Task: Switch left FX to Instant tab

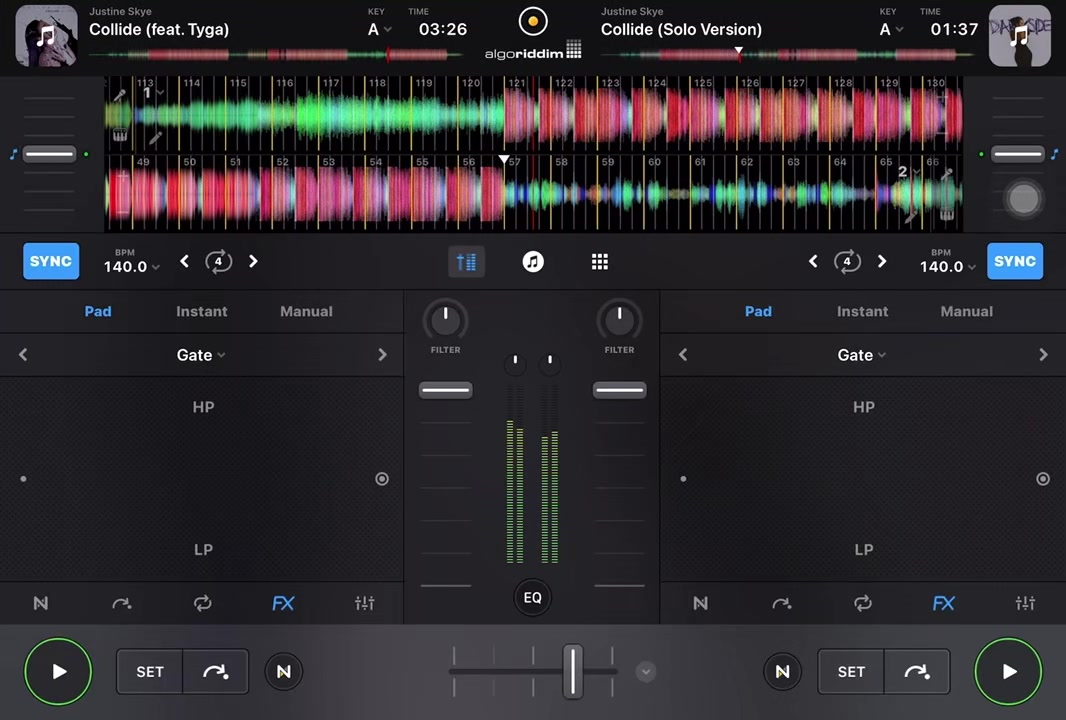Action: [202, 311]
